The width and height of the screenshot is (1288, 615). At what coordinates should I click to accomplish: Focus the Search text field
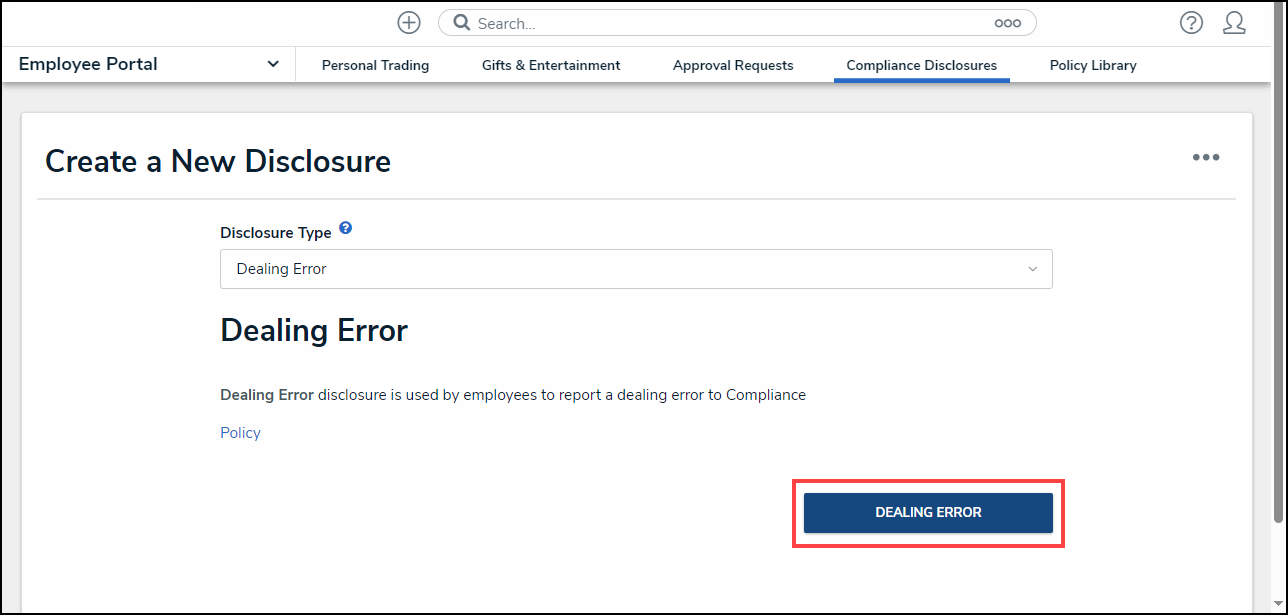coord(730,23)
